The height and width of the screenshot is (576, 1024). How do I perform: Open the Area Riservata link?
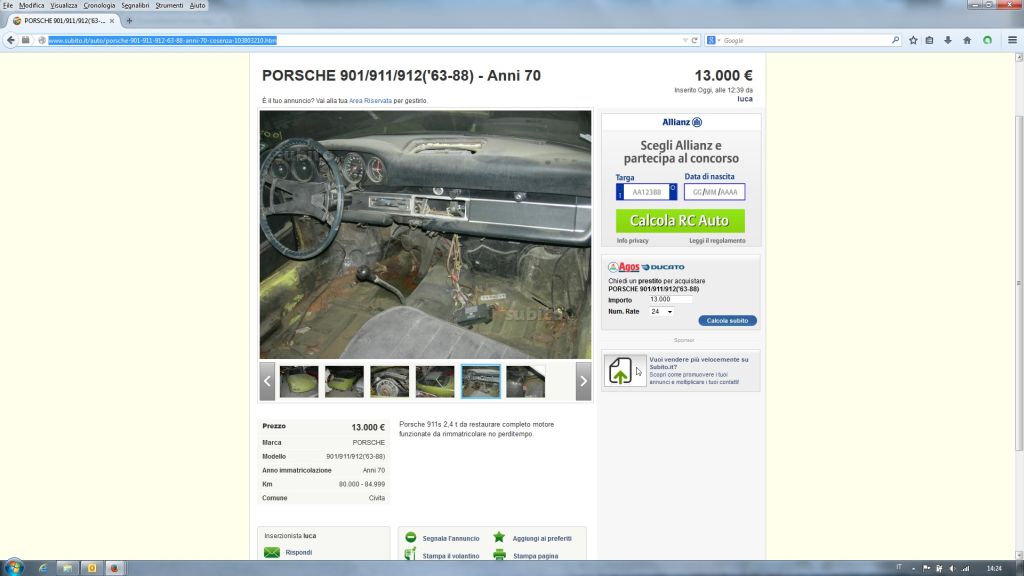pyautogui.click(x=370, y=101)
